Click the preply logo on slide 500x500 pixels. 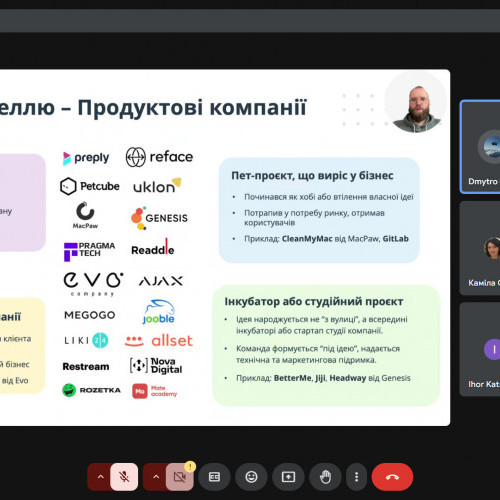(86, 158)
